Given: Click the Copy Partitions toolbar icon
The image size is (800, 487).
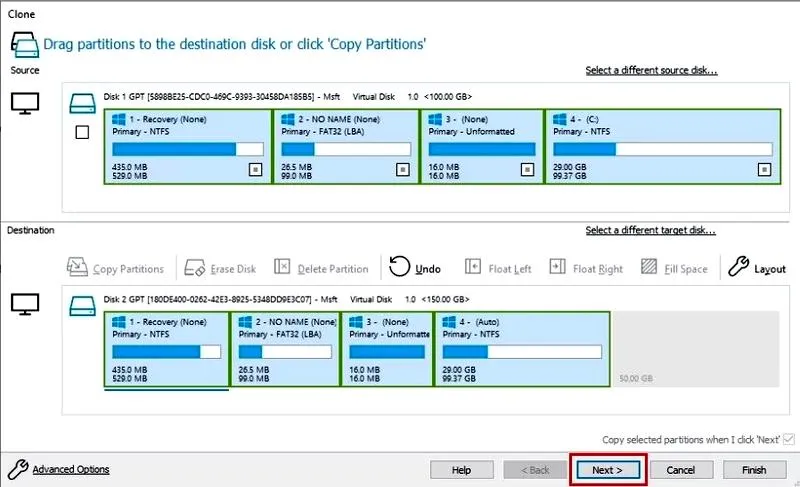Looking at the screenshot, I should tap(77, 267).
